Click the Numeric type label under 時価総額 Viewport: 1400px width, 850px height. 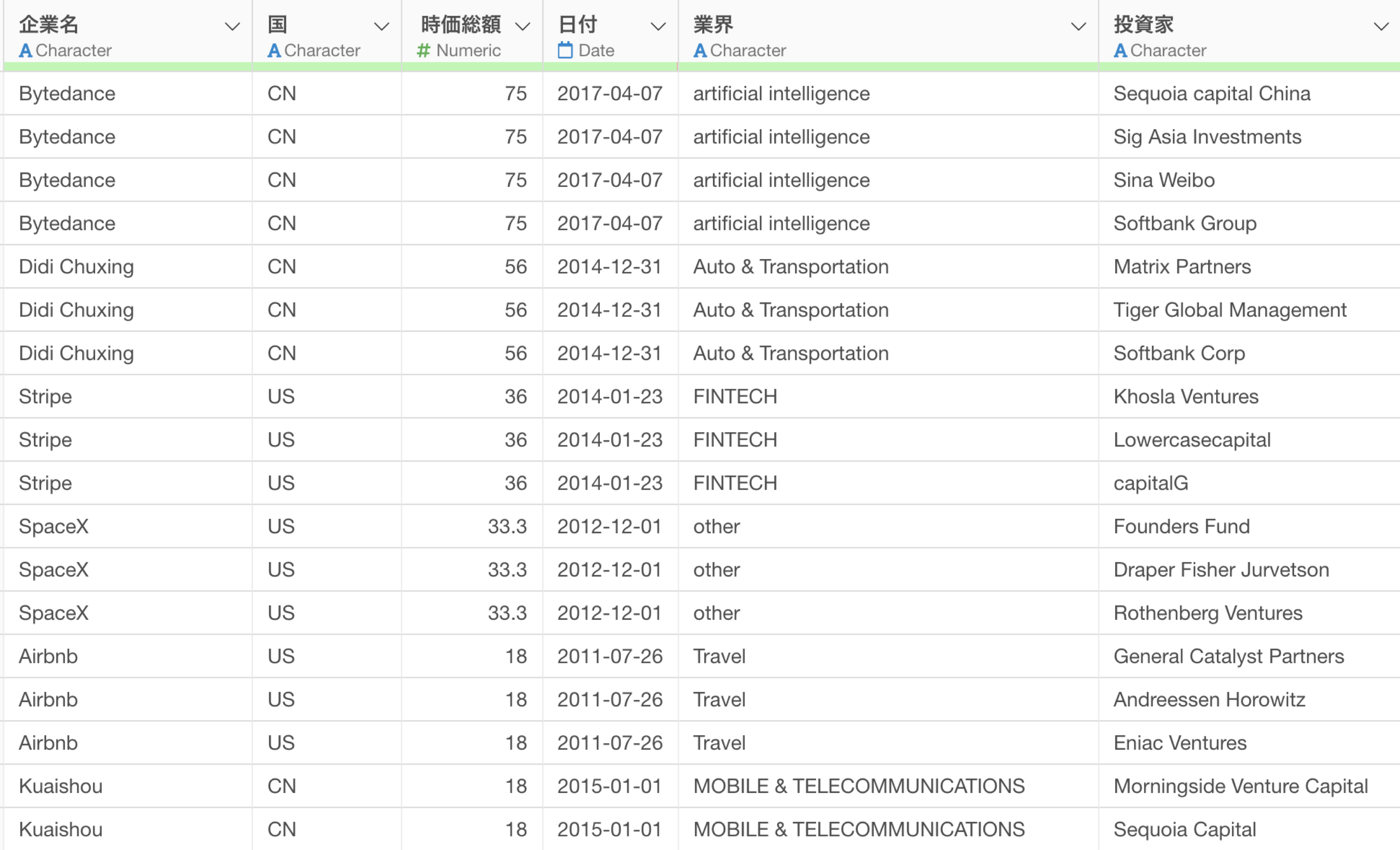point(468,51)
